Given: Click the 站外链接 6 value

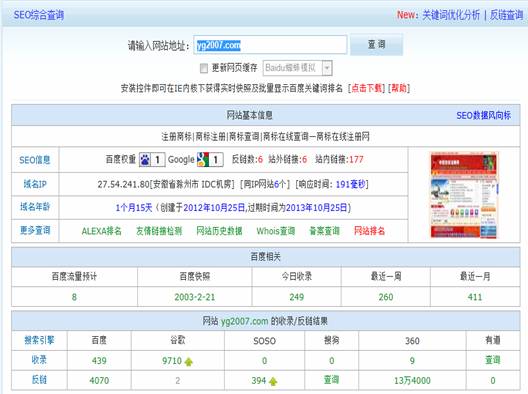Looking at the screenshot, I should coord(304,160).
